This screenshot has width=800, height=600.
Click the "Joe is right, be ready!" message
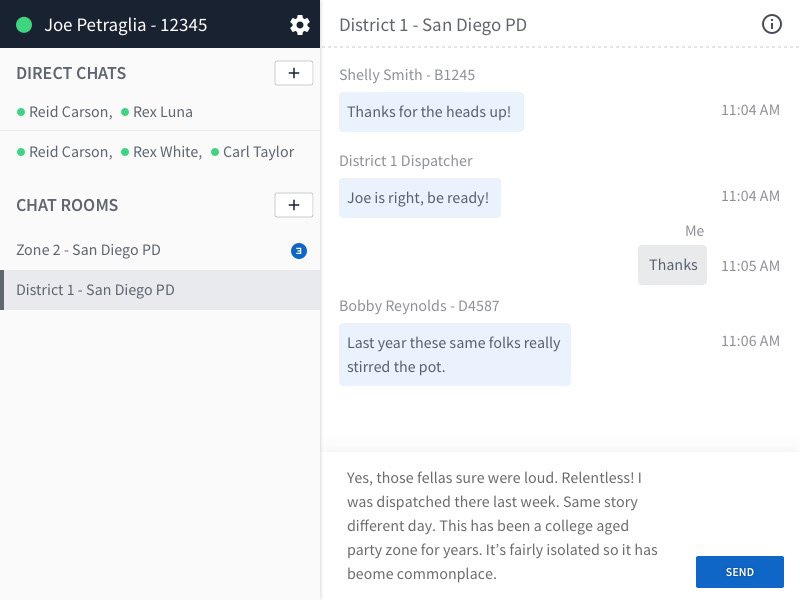point(419,198)
